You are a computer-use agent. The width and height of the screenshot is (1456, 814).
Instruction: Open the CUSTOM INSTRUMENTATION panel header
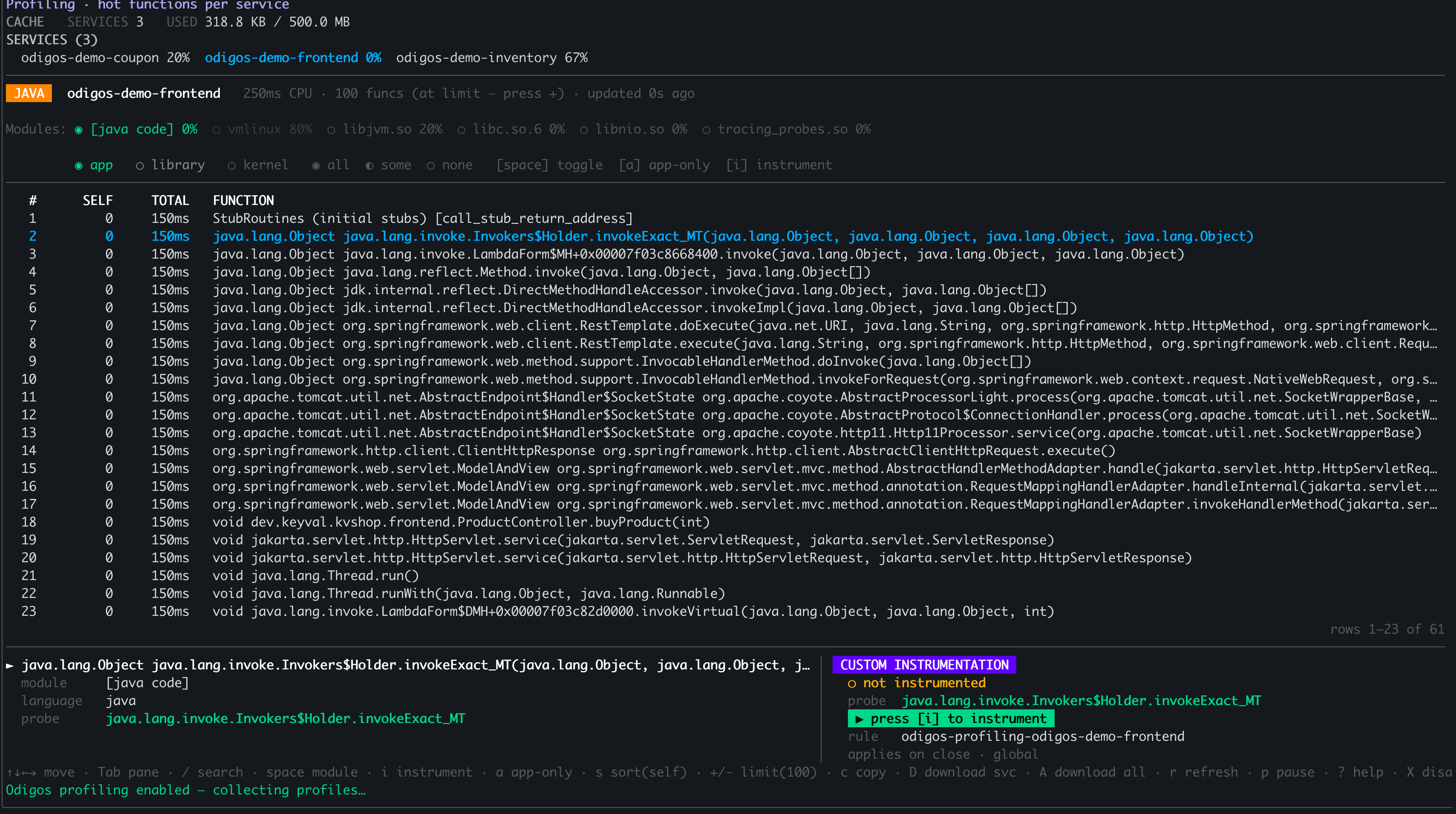click(924, 665)
